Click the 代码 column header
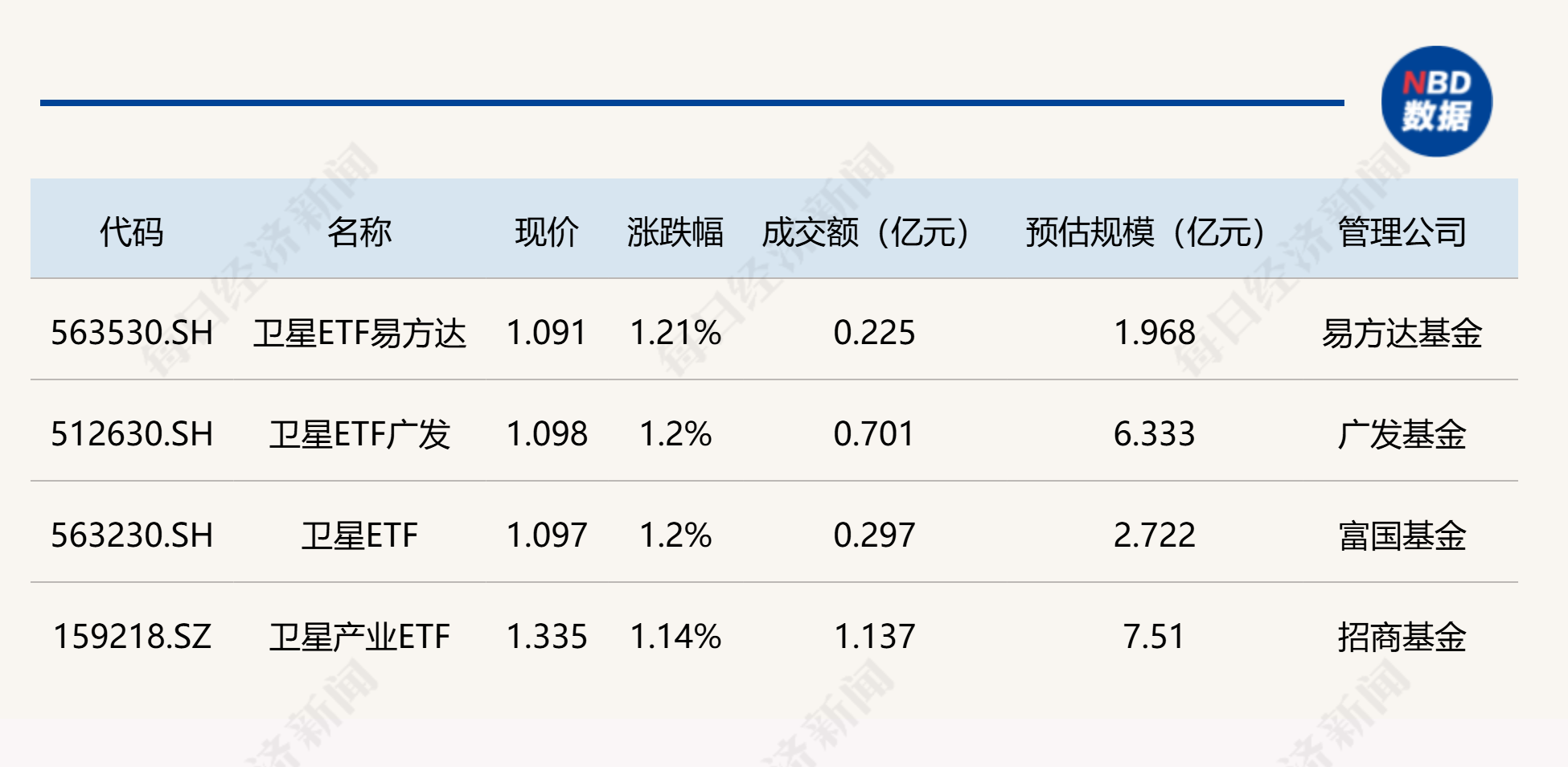Screen dimensions: 1568x767 (132, 232)
